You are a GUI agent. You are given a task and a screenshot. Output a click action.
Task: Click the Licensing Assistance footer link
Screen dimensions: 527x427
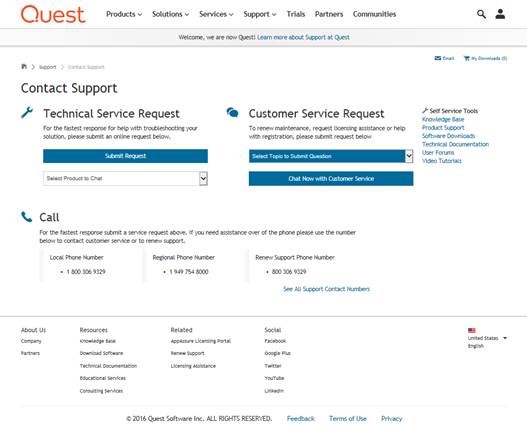pyautogui.click(x=193, y=366)
